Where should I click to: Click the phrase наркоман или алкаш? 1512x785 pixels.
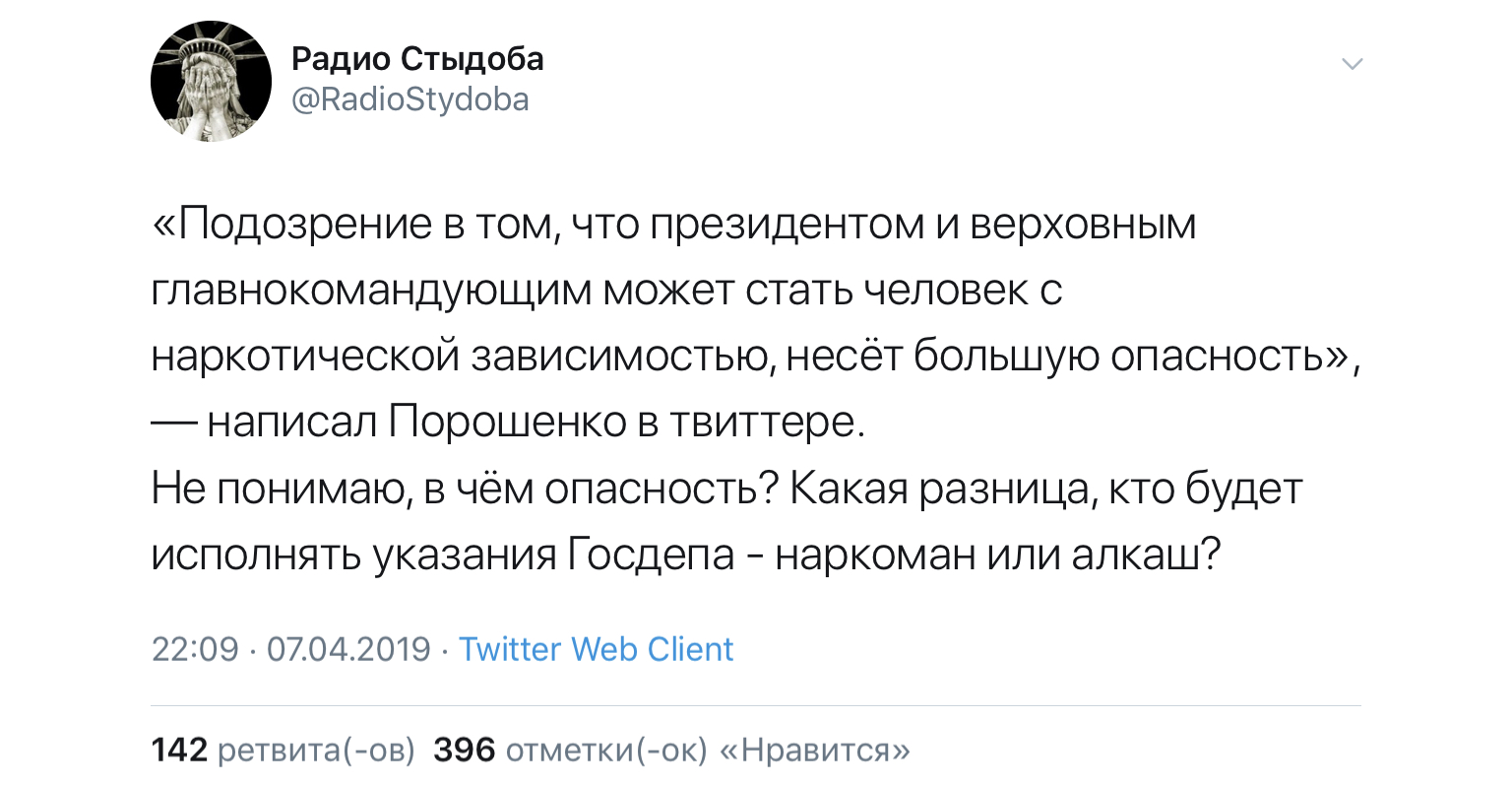pyautogui.click(x=998, y=556)
